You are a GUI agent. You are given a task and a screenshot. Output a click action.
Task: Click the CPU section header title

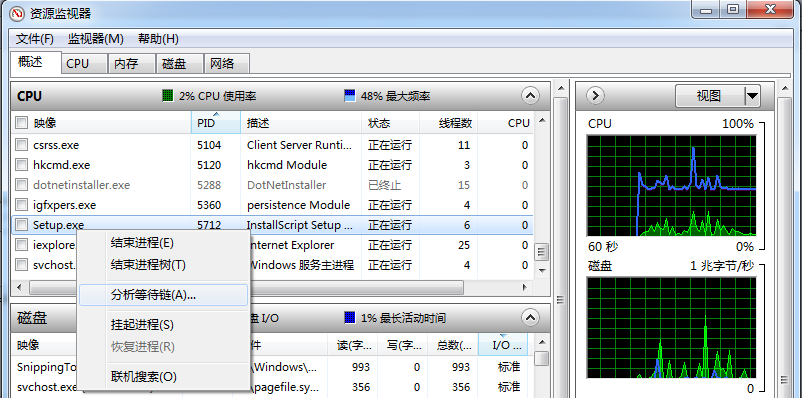click(x=30, y=96)
